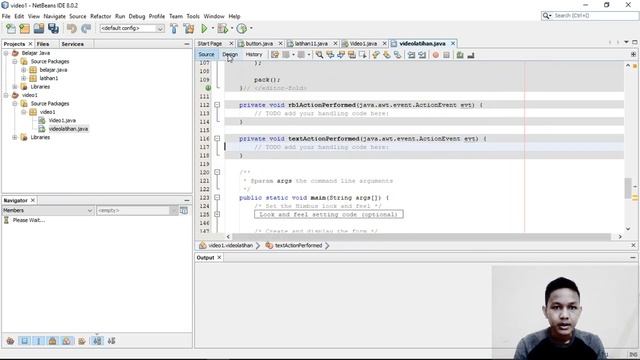
Task: Toggle Show Fields filter in Navigator
Action: [24, 341]
